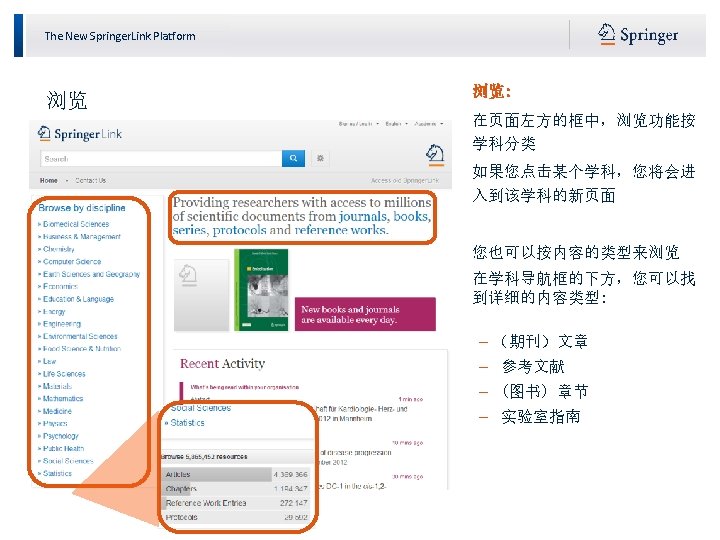Click the 参考文献 bullet text

(x=533, y=366)
